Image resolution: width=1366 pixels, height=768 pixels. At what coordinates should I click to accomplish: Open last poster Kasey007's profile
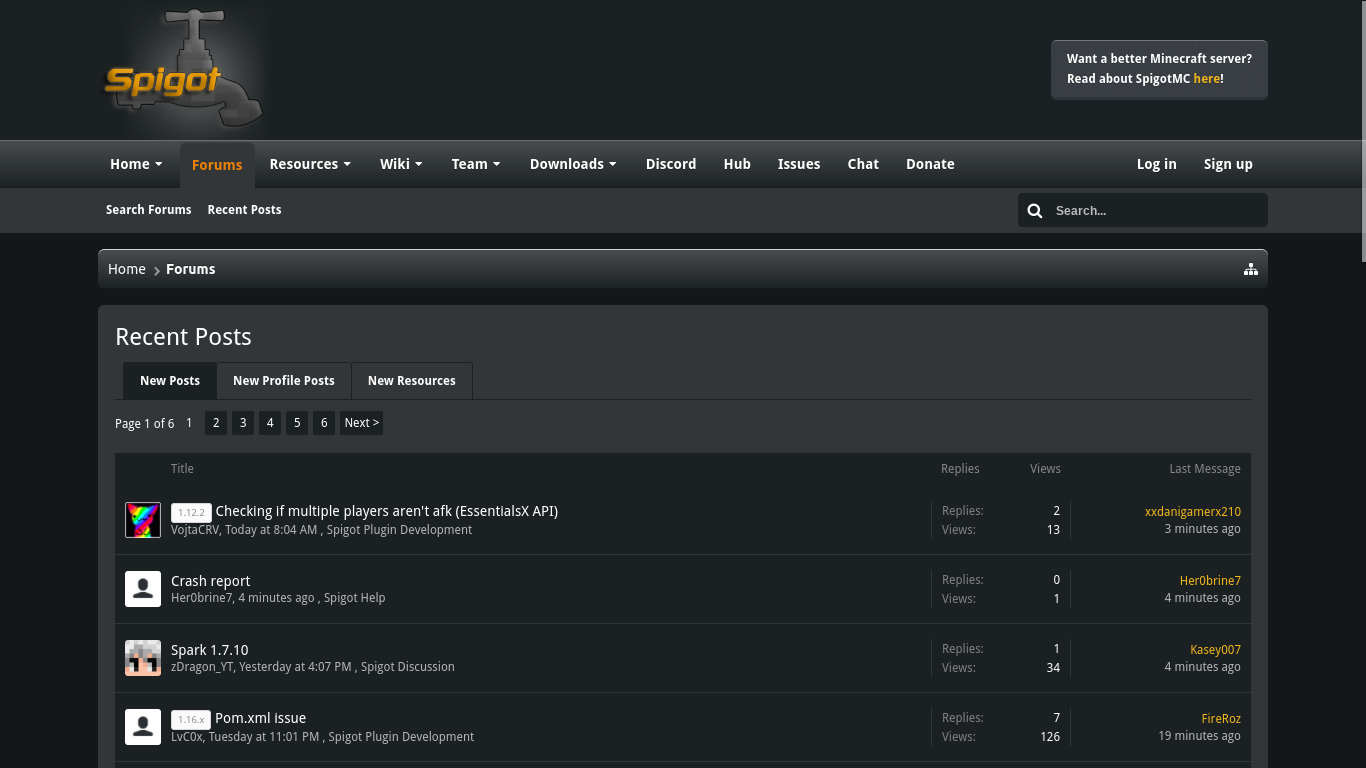point(1215,650)
